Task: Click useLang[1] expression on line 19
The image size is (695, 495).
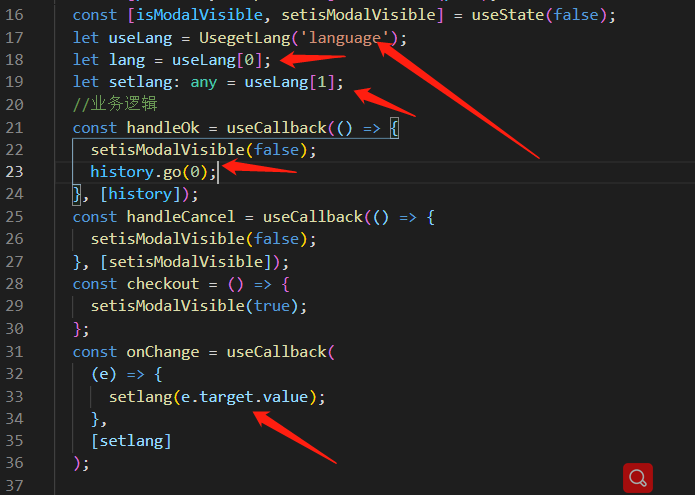Action: 289,82
